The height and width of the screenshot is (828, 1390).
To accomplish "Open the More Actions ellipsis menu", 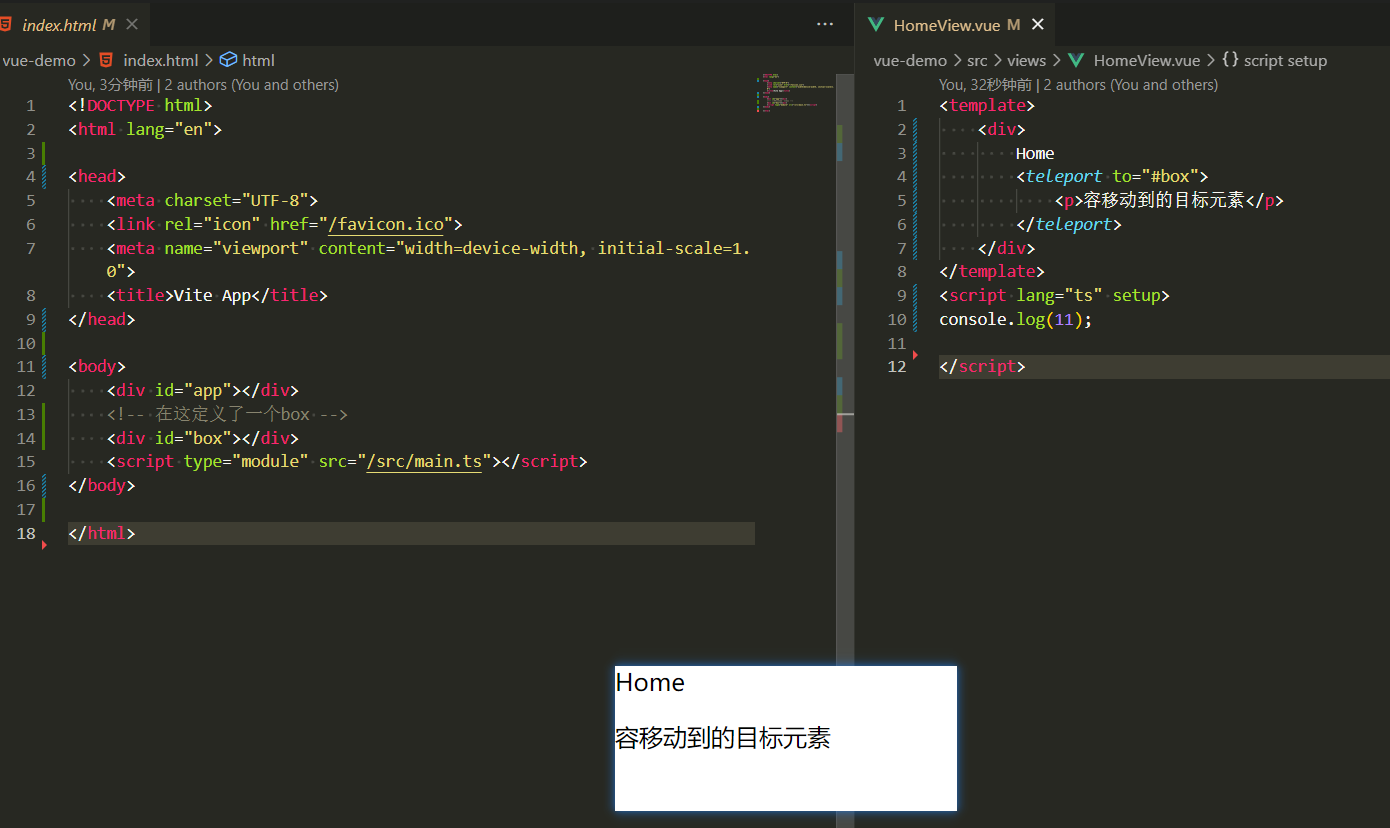I will coord(825,24).
